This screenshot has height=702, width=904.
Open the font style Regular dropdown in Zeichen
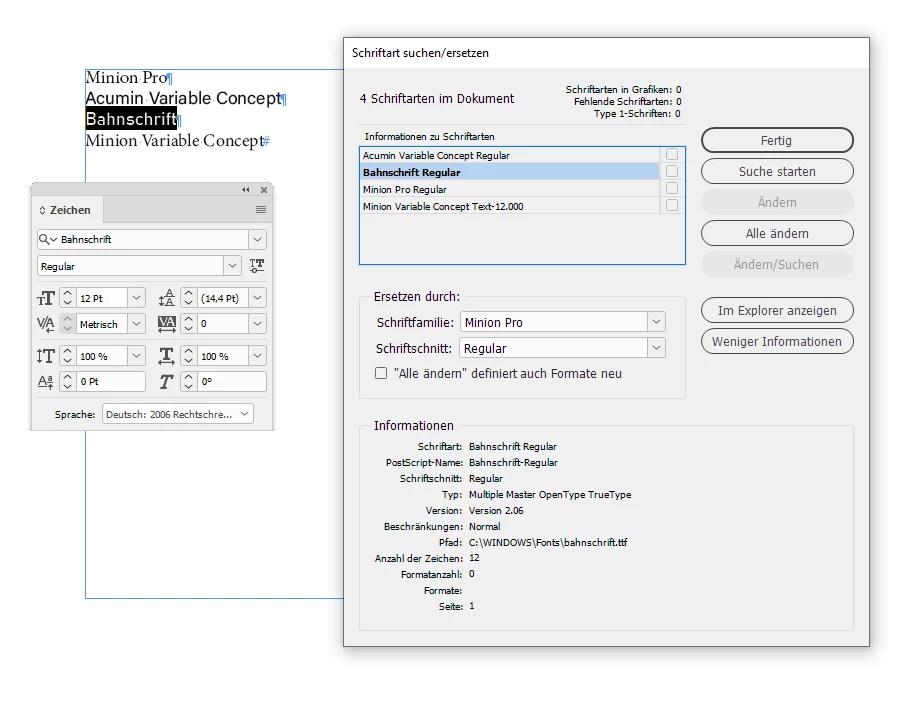pyautogui.click(x=232, y=266)
